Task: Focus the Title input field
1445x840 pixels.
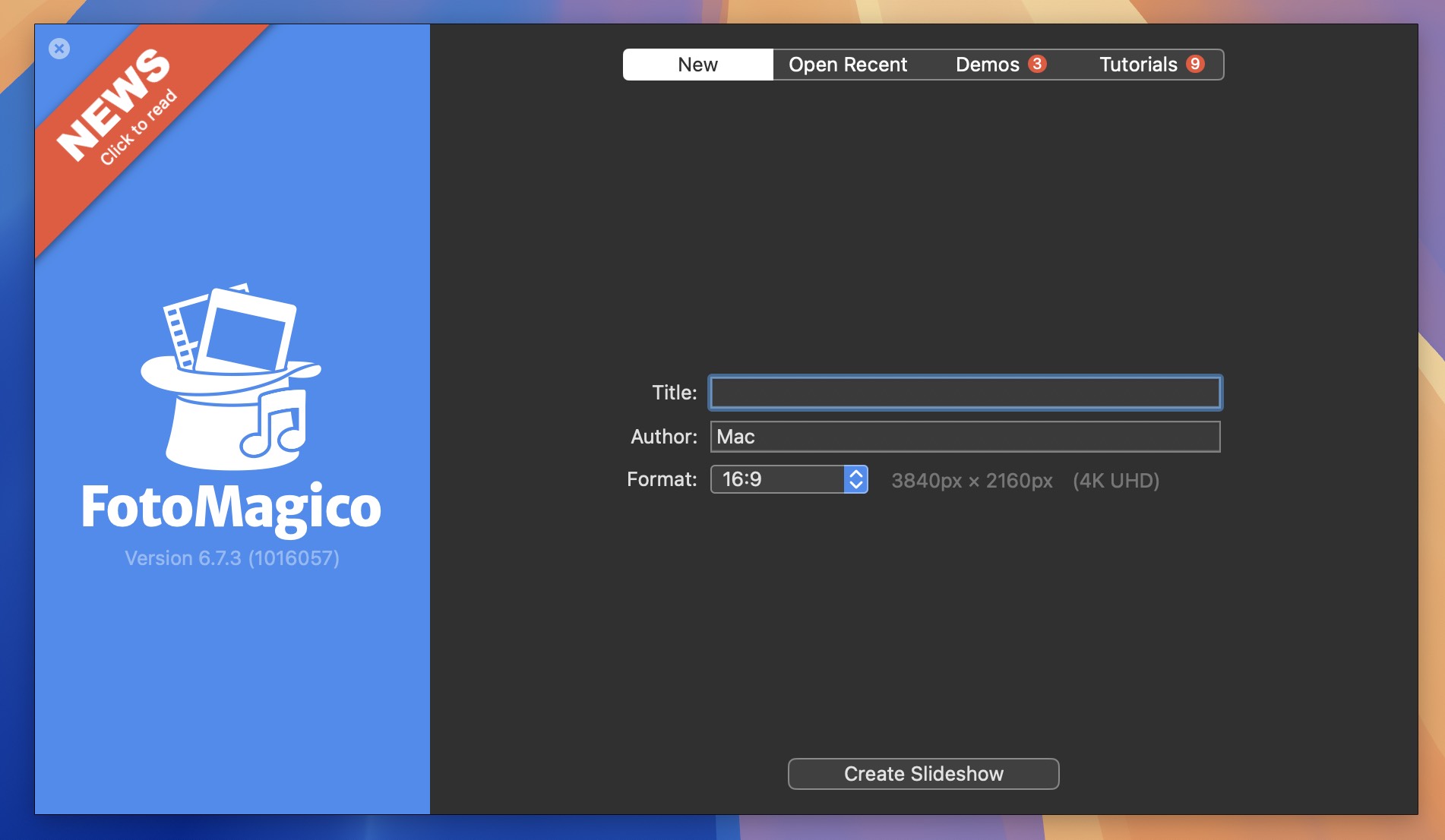Action: coord(965,393)
